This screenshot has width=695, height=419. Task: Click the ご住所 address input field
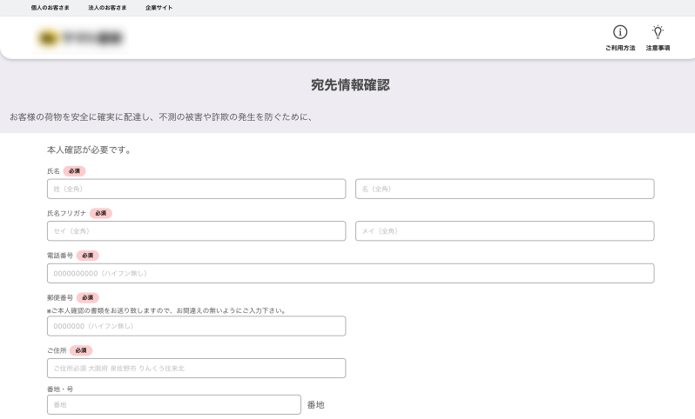tap(196, 368)
